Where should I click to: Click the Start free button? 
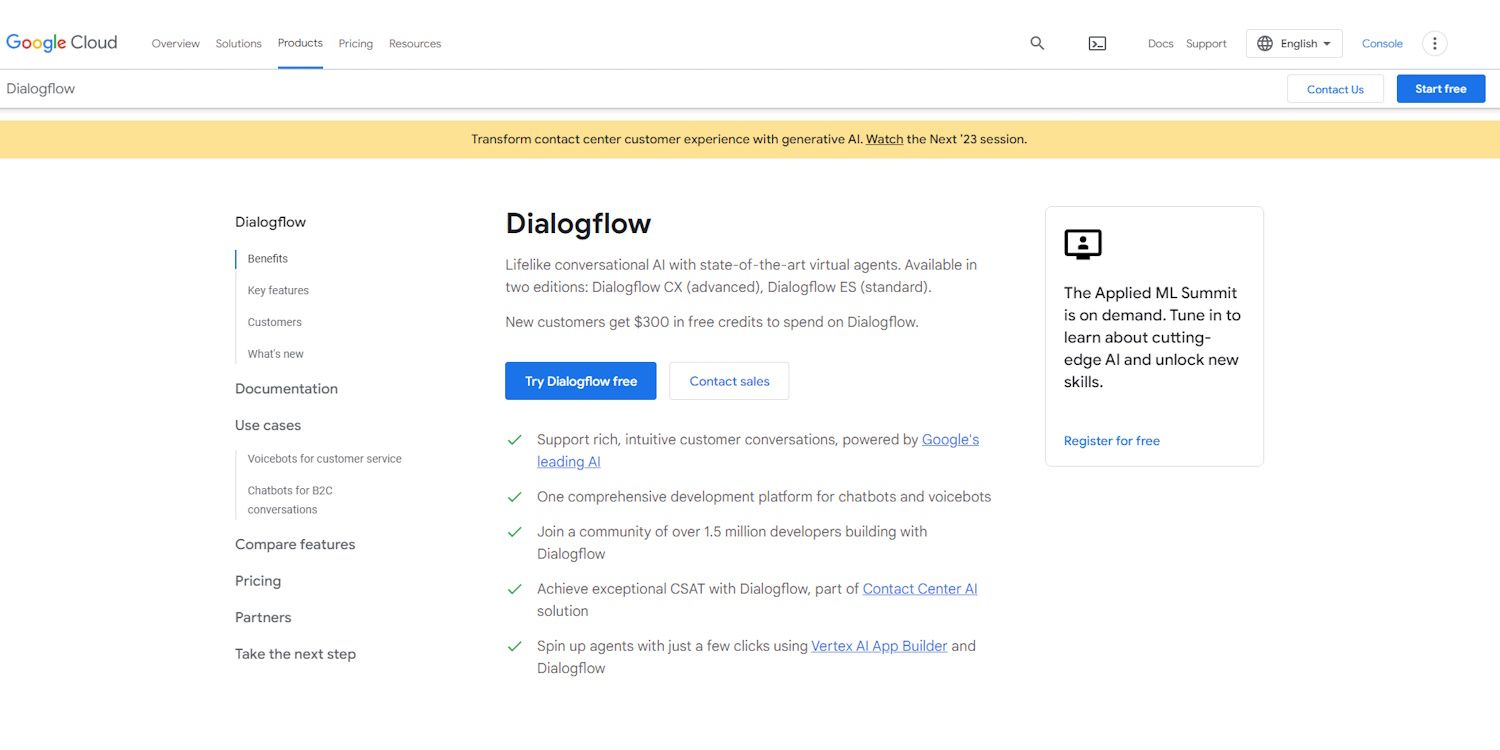[1440, 89]
